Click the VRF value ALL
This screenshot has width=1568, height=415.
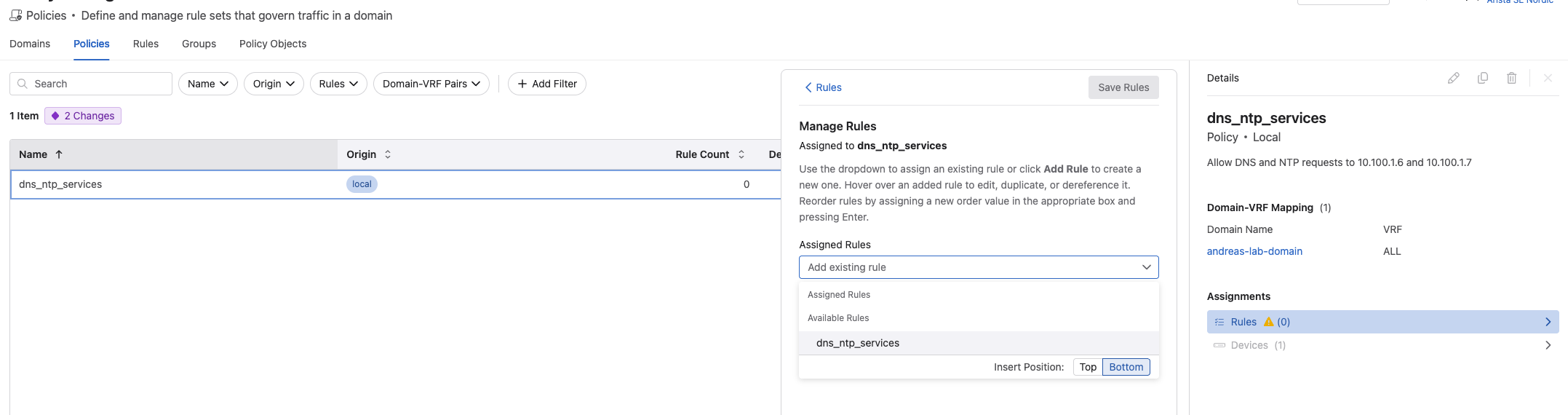coord(1392,251)
